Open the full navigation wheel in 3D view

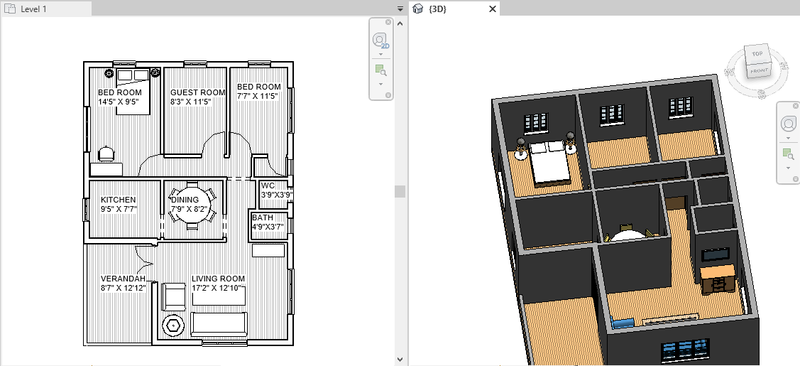click(x=788, y=124)
